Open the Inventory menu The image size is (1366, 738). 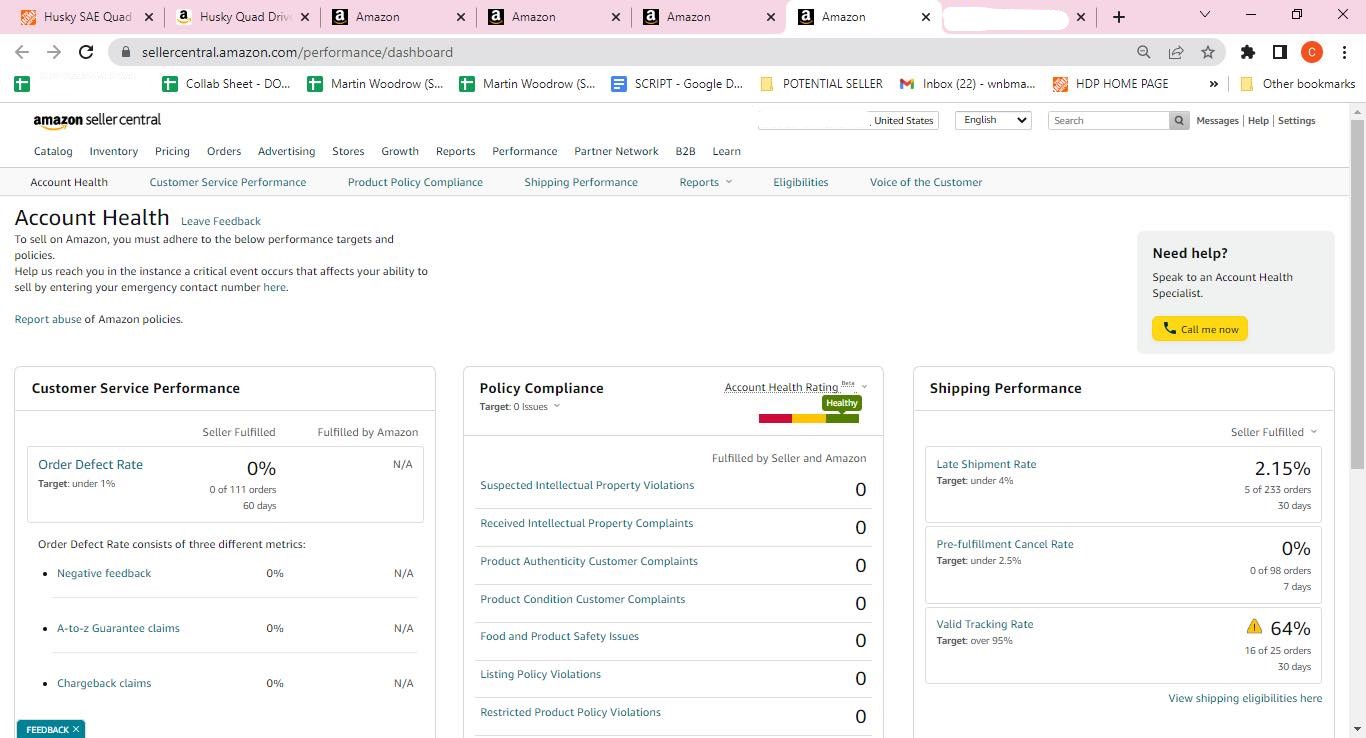(x=113, y=151)
